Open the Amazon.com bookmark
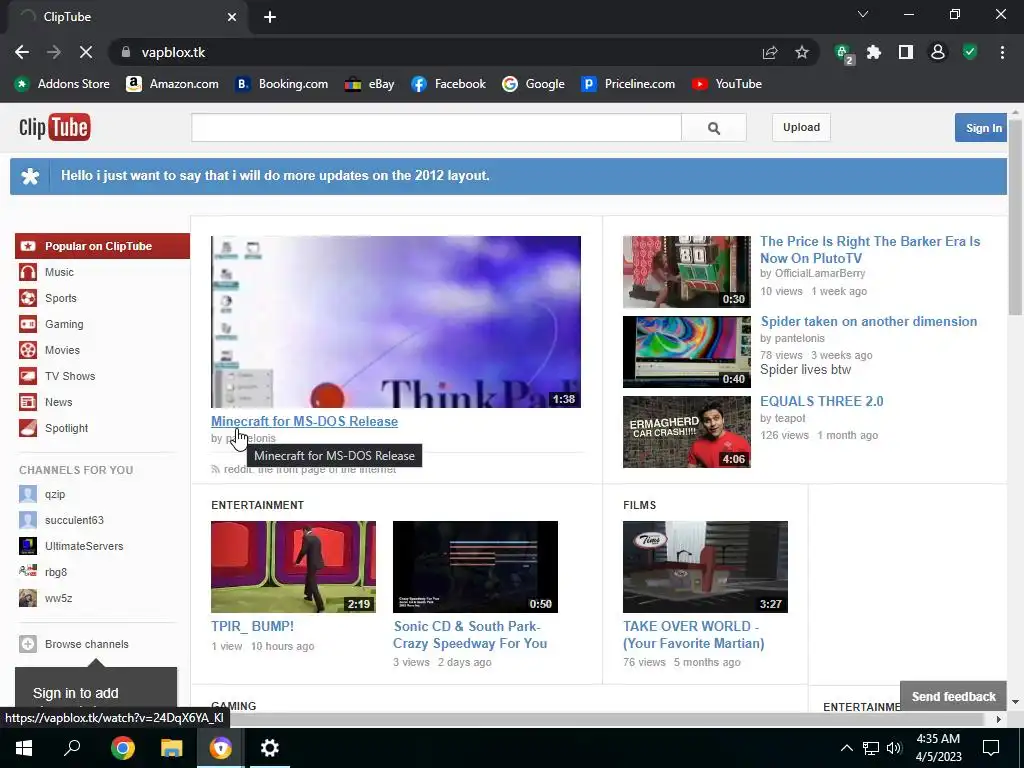 [172, 84]
